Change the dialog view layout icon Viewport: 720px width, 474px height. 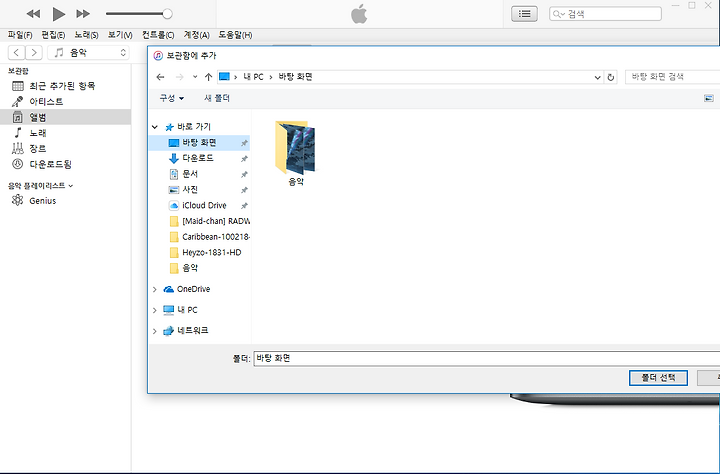(x=709, y=98)
